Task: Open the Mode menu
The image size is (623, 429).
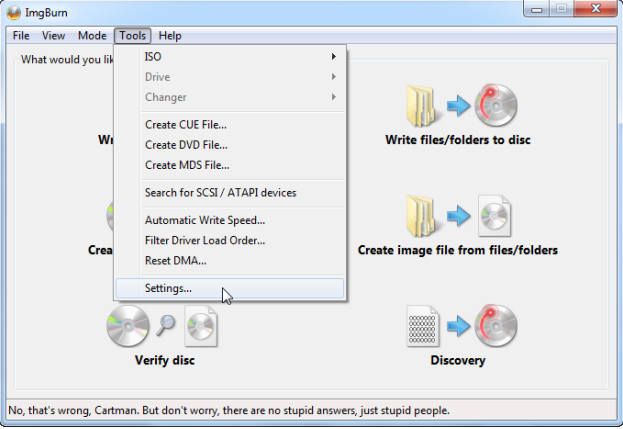Action: pyautogui.click(x=92, y=36)
